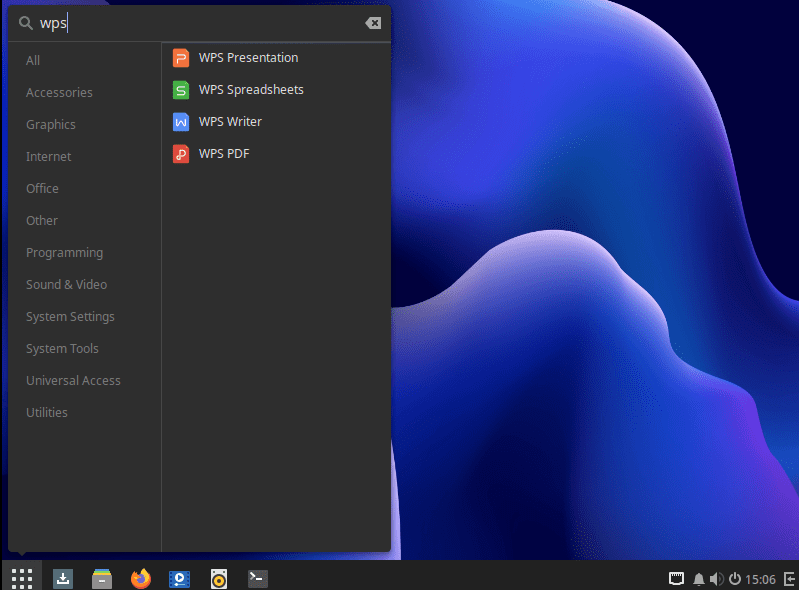The image size is (799, 590).
Task: Show notifications via bell icon
Action: [698, 579]
